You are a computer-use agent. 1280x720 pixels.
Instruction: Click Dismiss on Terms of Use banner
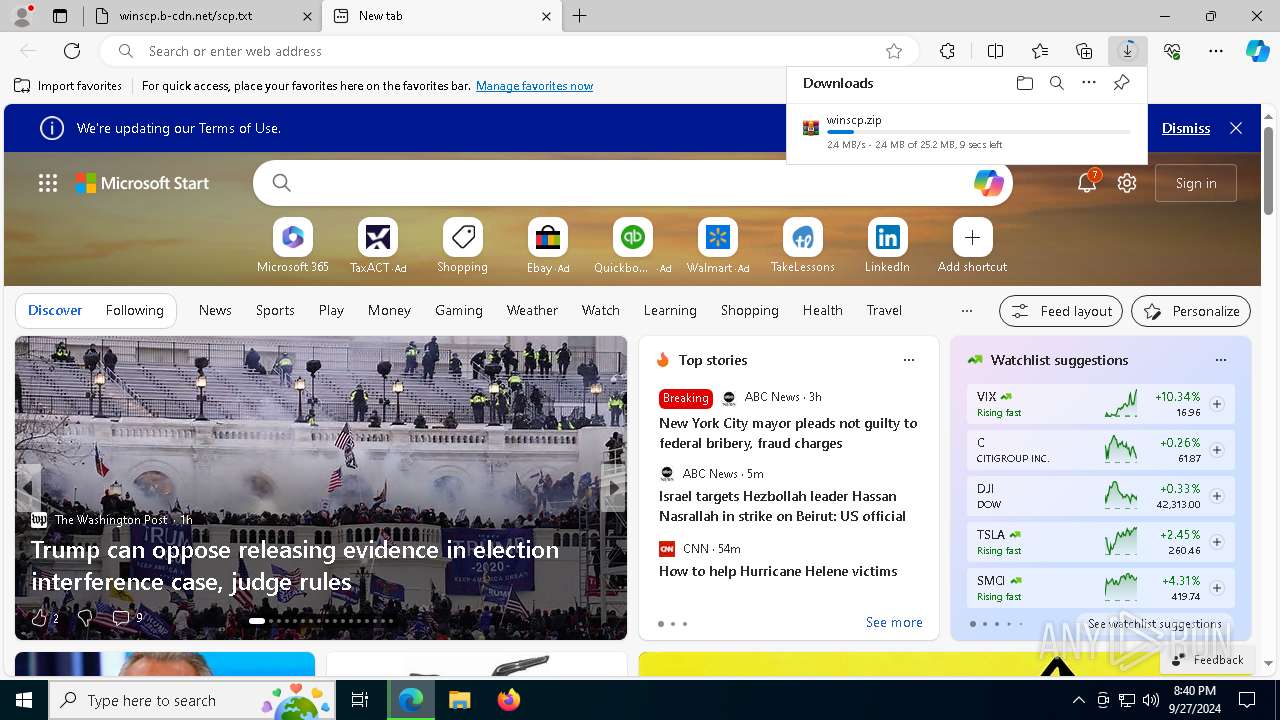point(1186,128)
